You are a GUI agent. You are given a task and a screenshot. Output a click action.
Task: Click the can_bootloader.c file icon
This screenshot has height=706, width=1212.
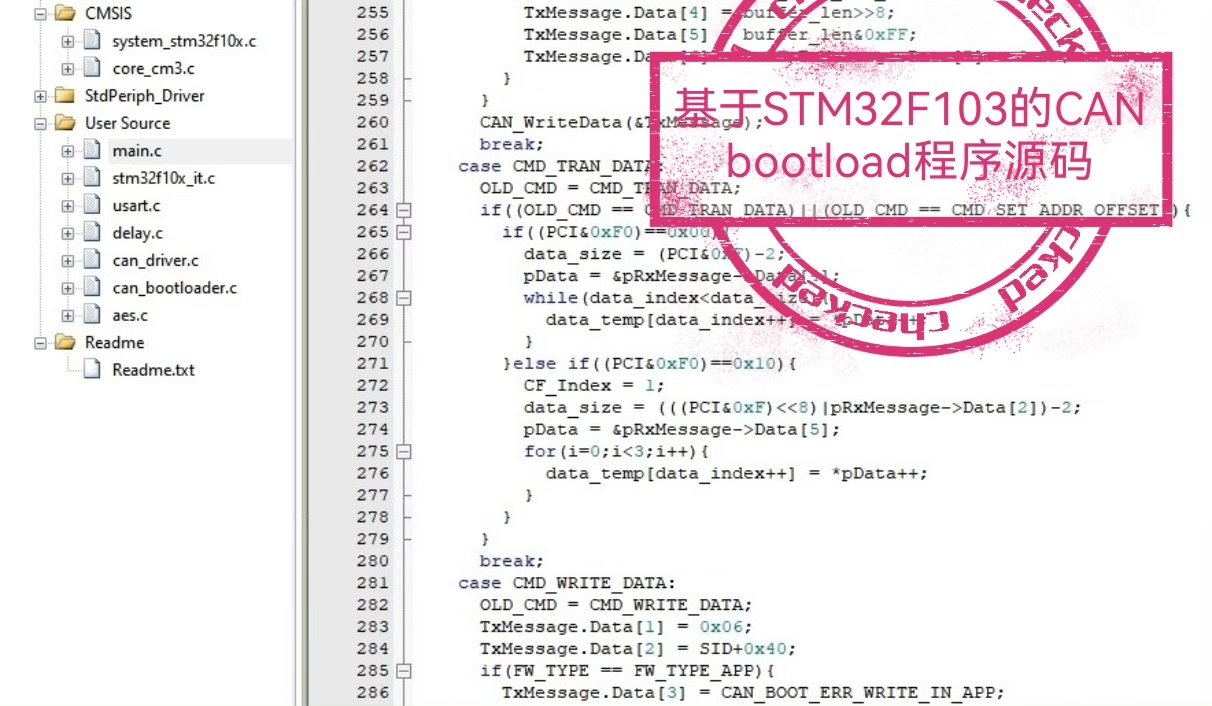92,288
